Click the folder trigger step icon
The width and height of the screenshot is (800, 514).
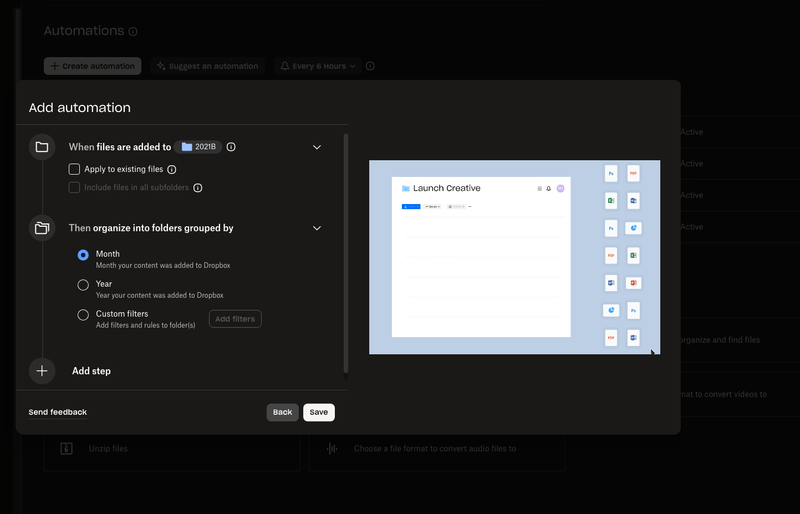tap(42, 147)
